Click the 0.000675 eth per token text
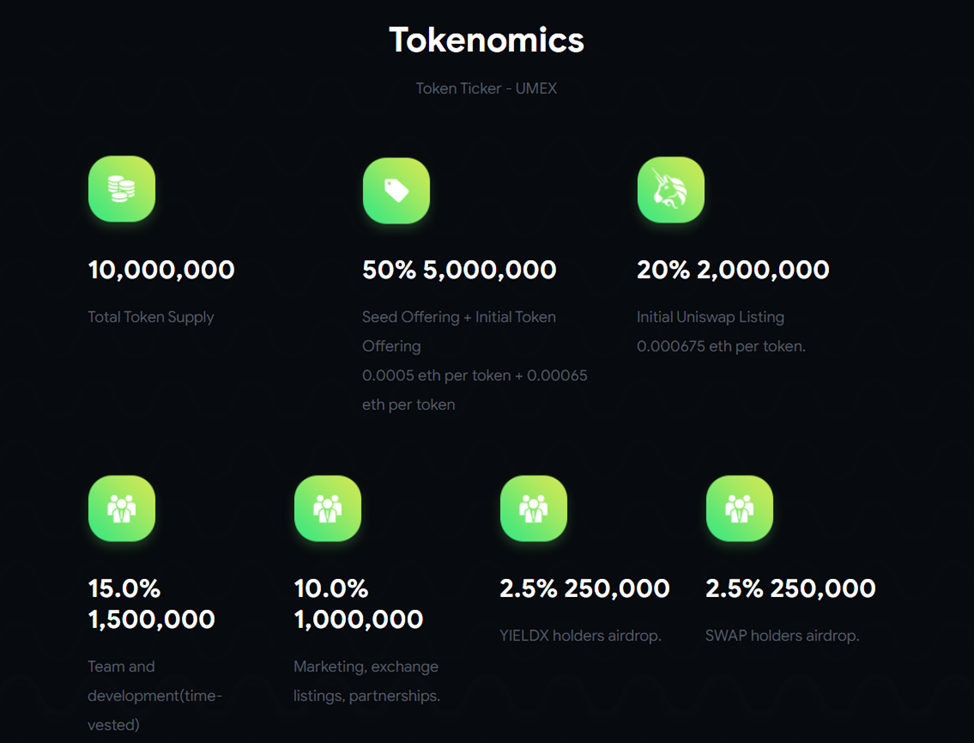The height and width of the screenshot is (743, 974). (x=721, y=346)
